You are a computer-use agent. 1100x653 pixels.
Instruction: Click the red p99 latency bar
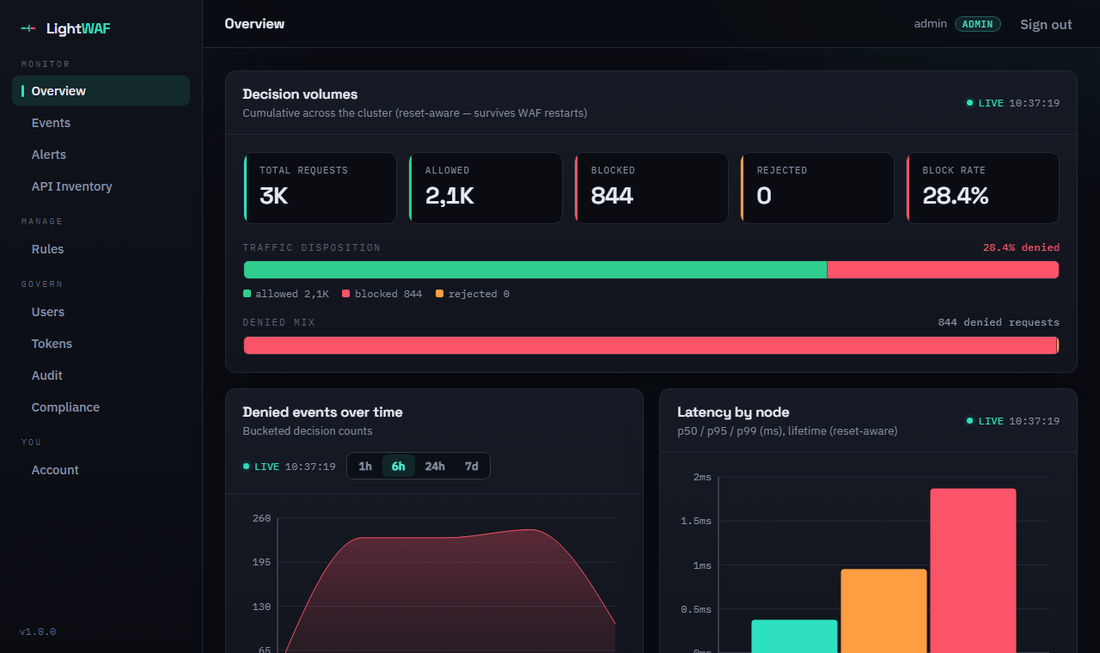click(x=973, y=571)
